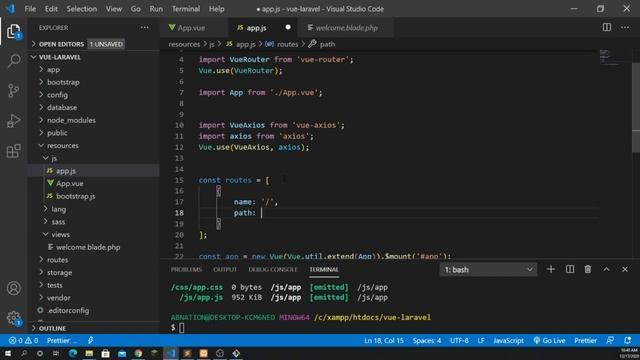Click the Explorer more actions ellipsis
Screen dimensions: 640x360
pos(144,27)
